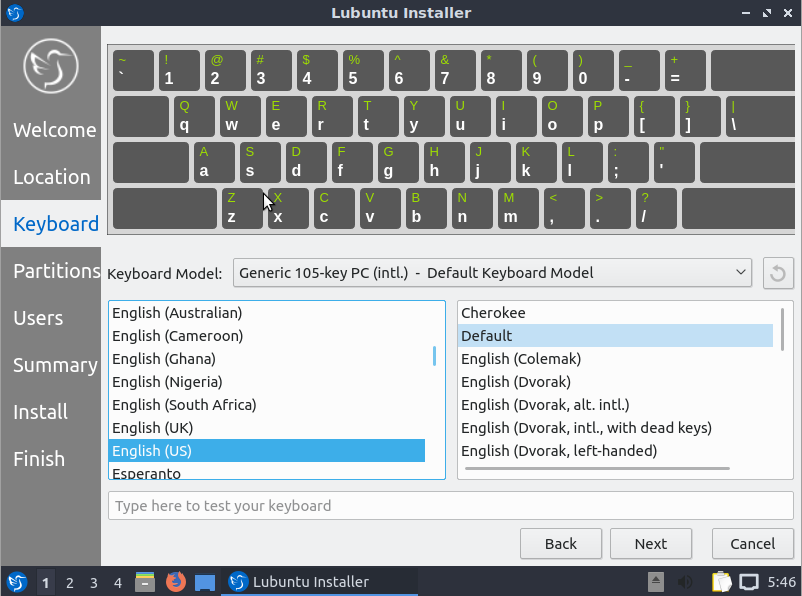Viewport: 802px width, 596px height.
Task: Select English (Colemak) variant from list
Action: point(521,359)
